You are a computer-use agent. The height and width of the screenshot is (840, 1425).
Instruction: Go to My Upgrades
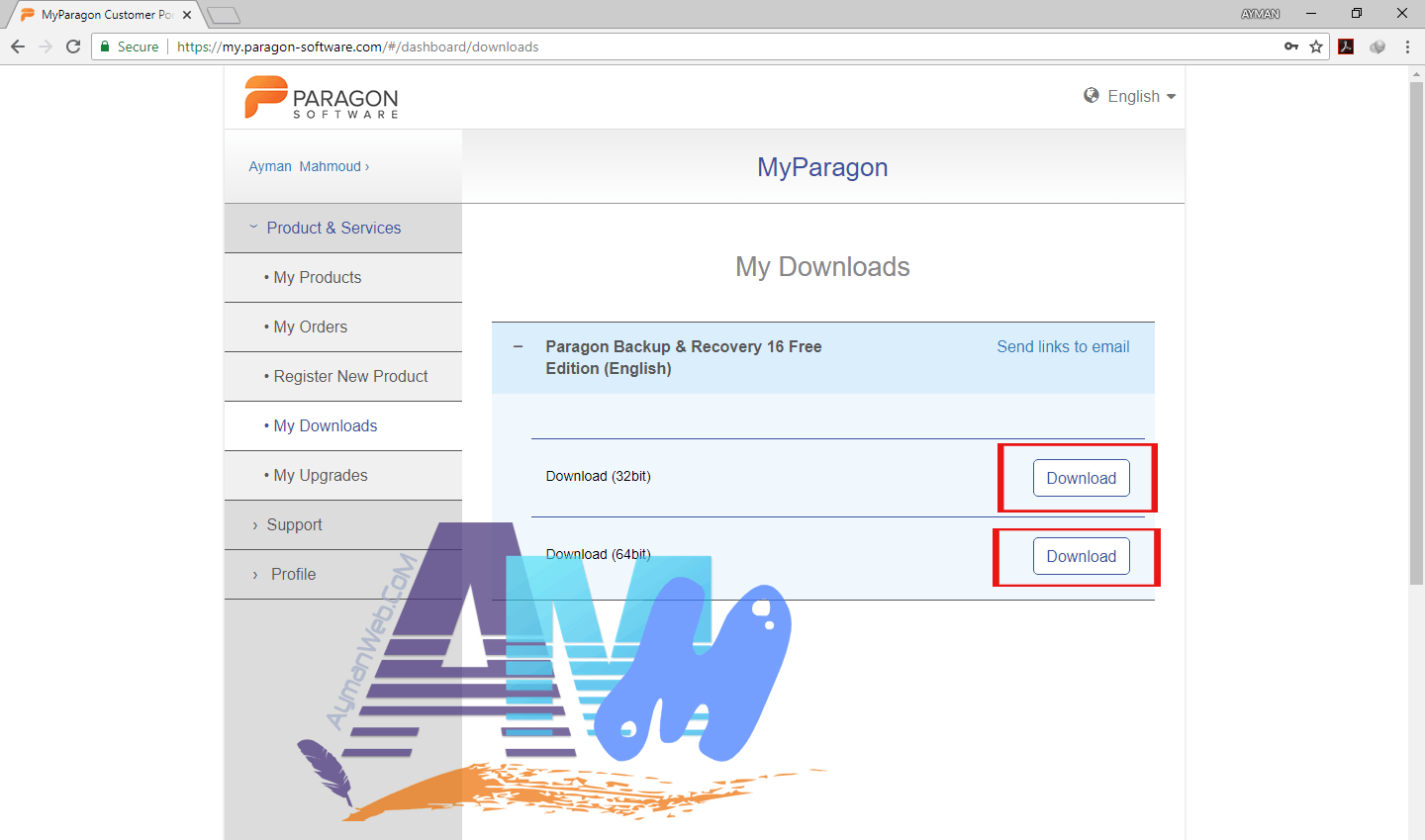(x=343, y=475)
